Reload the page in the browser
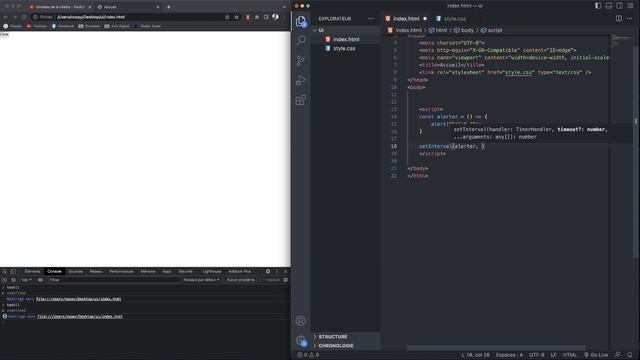The image size is (640, 360). [24, 17]
